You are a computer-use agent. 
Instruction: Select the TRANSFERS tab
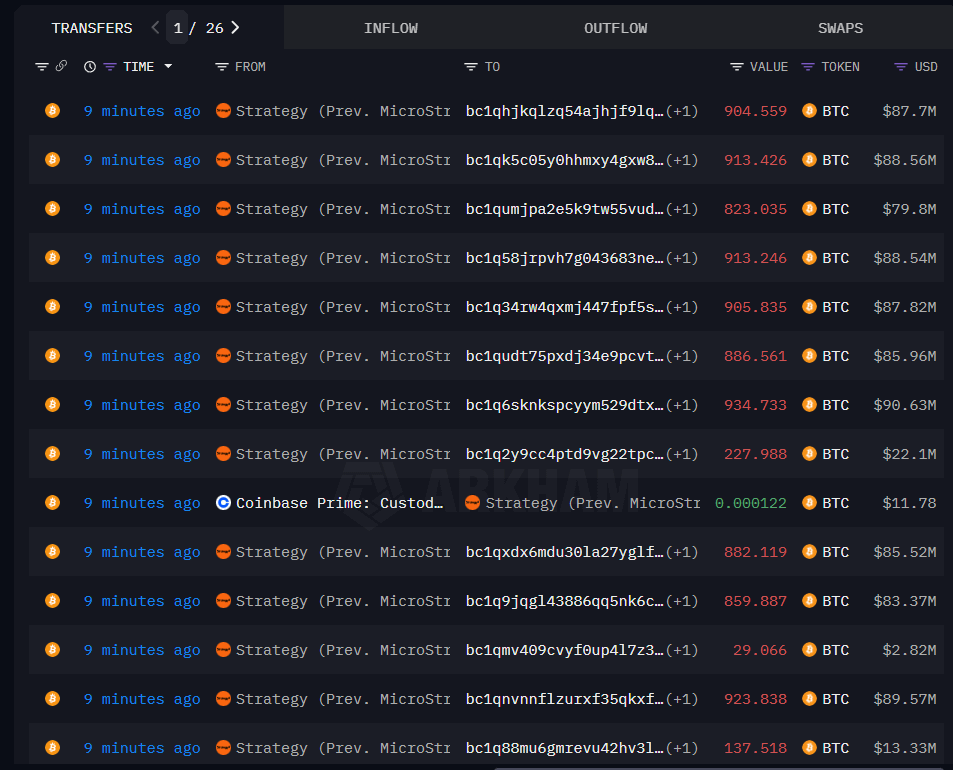[x=92, y=28]
